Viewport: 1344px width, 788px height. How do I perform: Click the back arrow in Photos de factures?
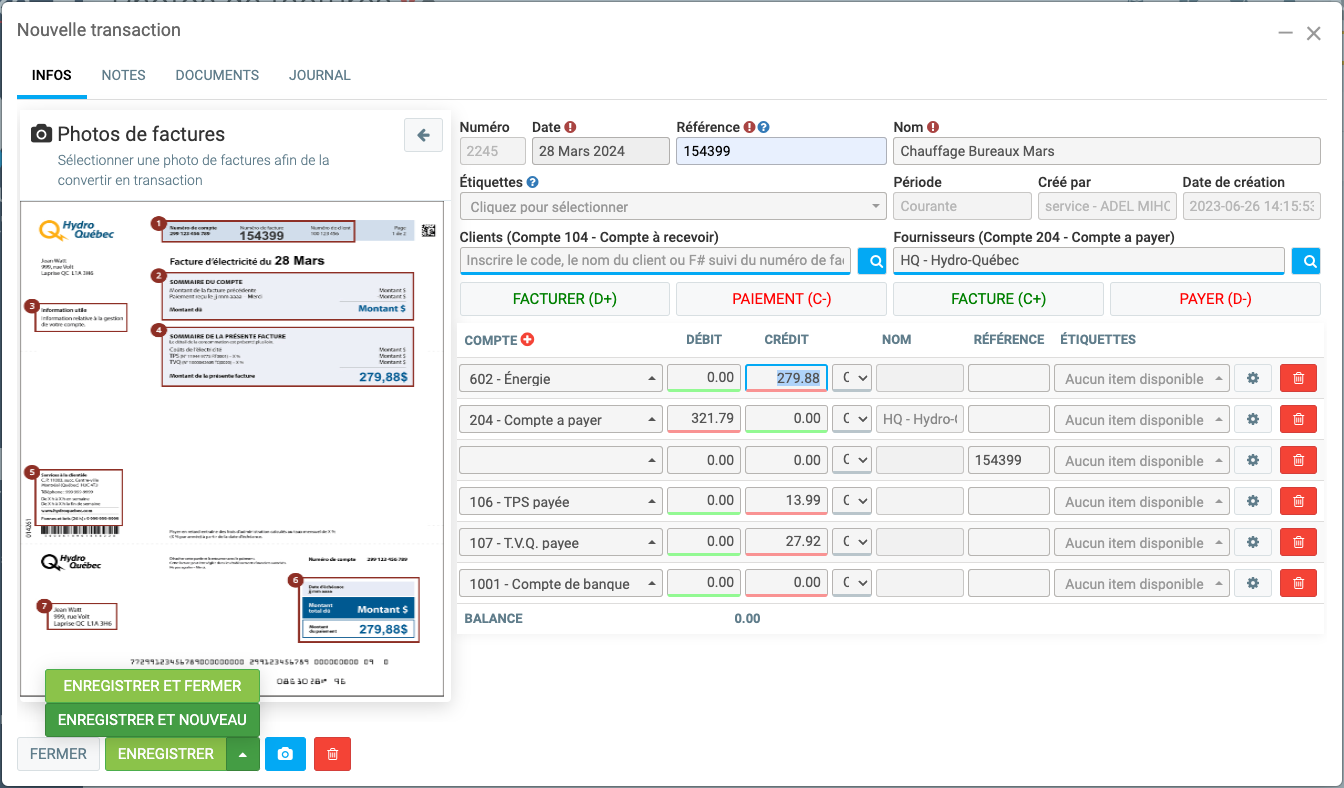pyautogui.click(x=423, y=135)
